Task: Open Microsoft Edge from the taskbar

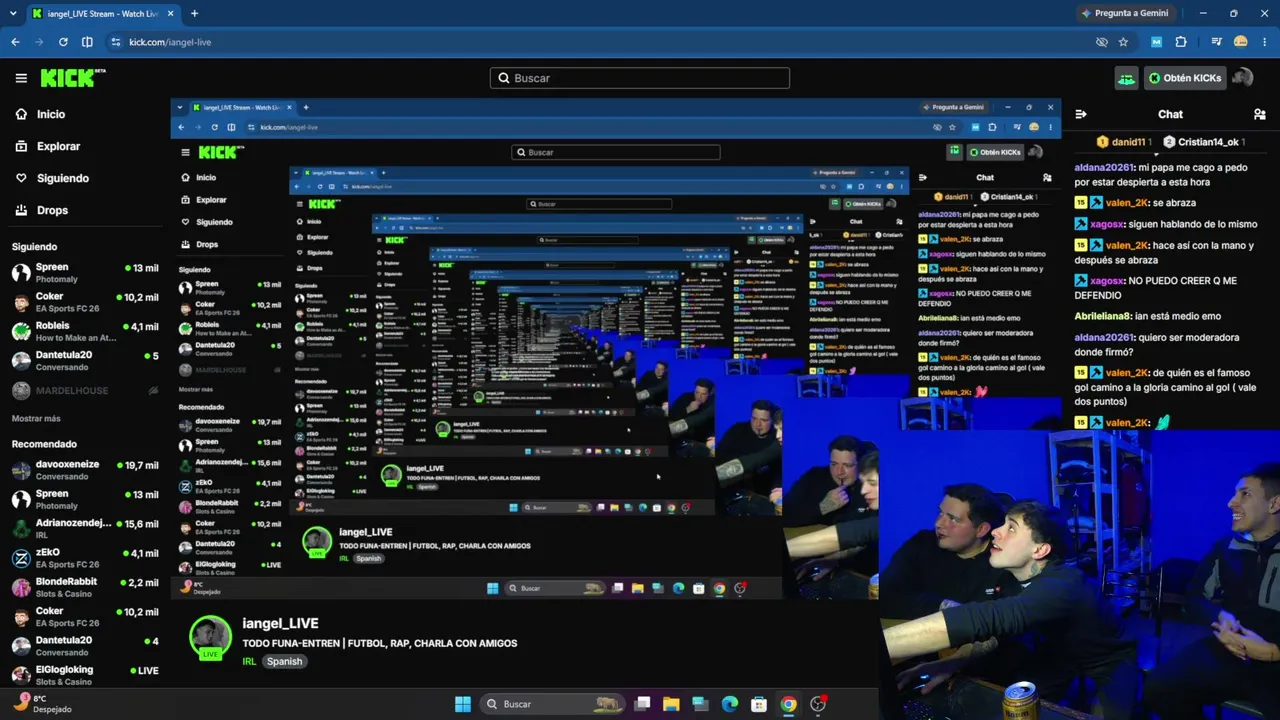Action: pyautogui.click(x=730, y=704)
